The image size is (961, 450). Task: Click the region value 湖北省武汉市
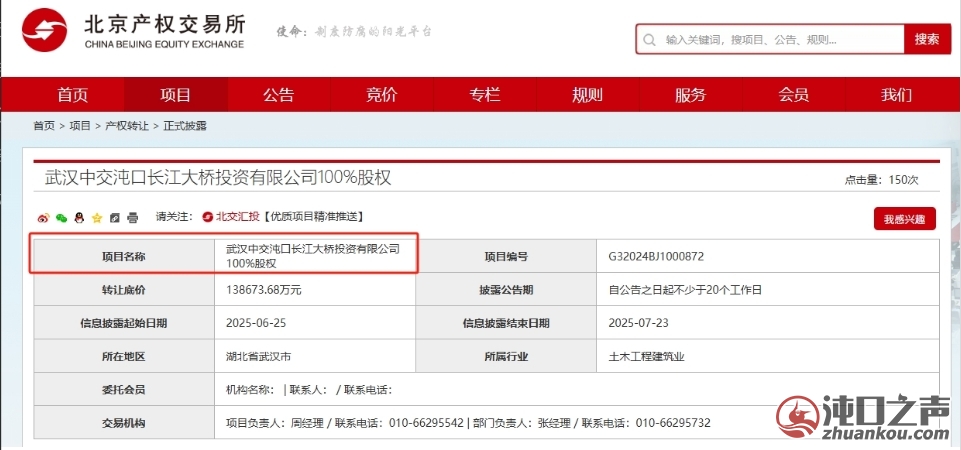pyautogui.click(x=259, y=356)
